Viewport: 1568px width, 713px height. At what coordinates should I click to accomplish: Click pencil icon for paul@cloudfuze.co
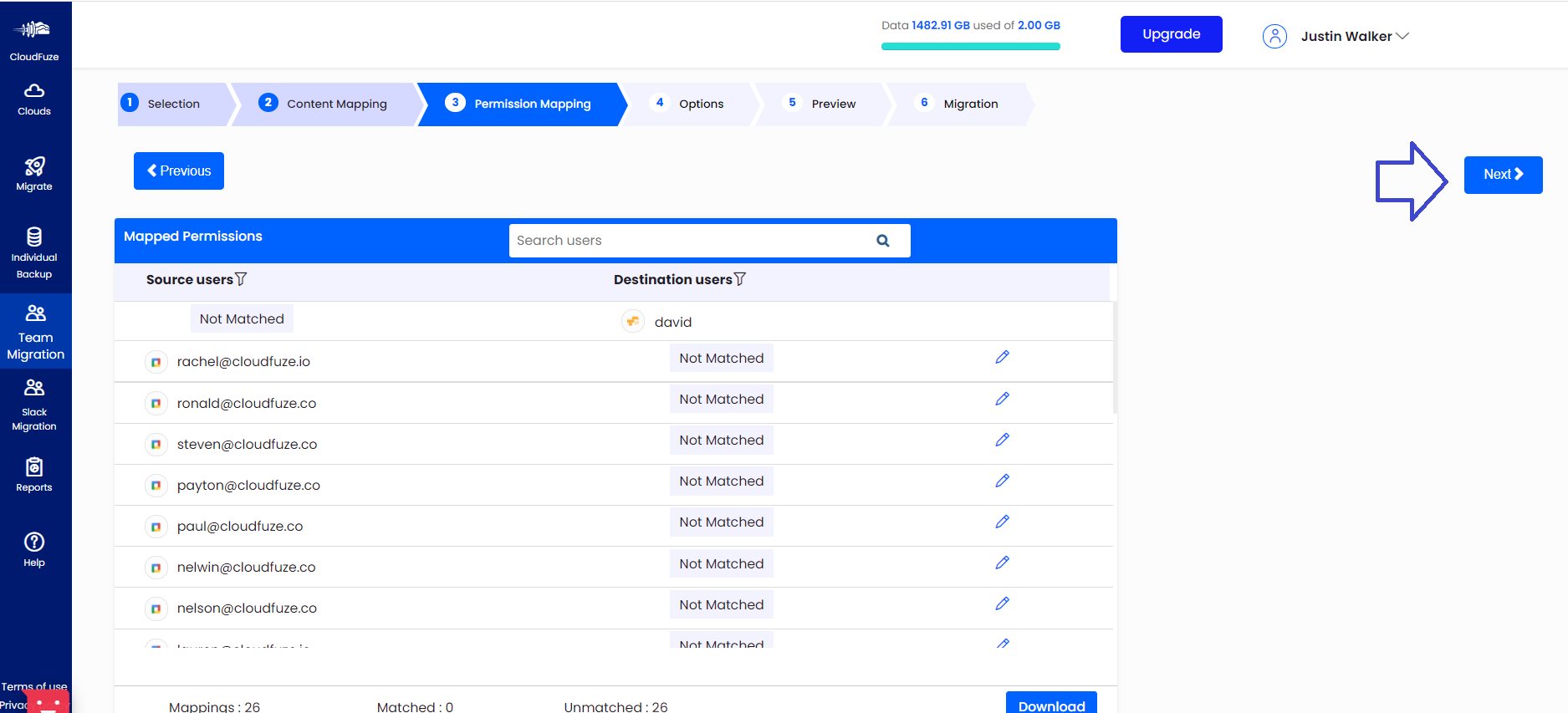(1002, 522)
